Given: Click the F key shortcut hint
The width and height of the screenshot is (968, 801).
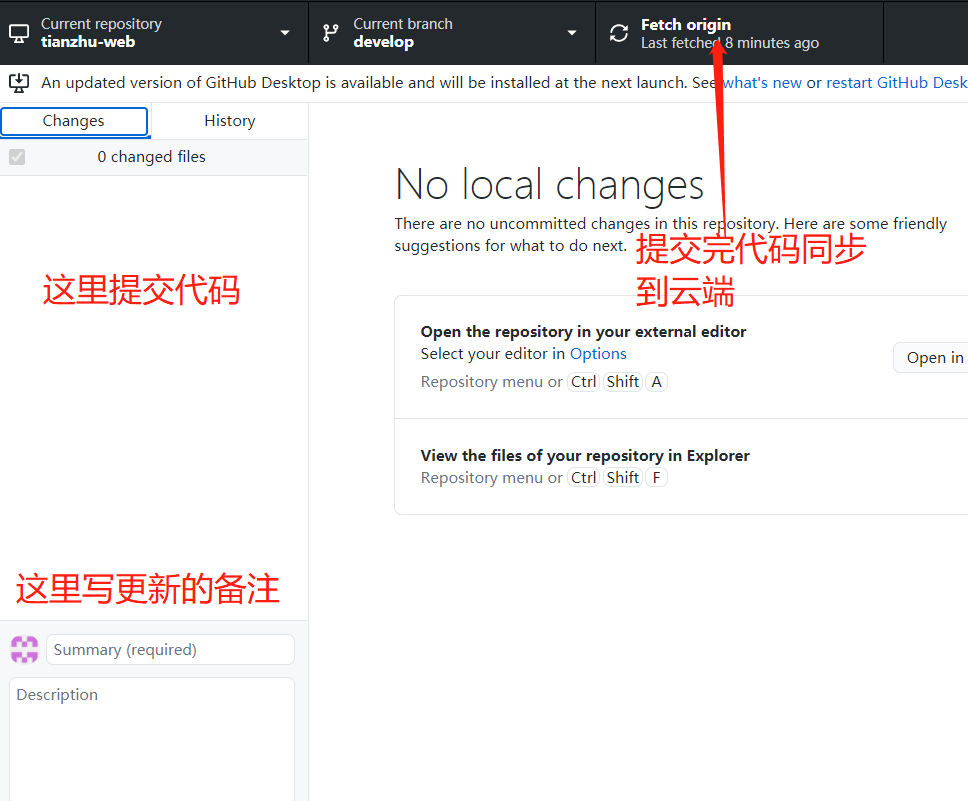Looking at the screenshot, I should [x=656, y=477].
